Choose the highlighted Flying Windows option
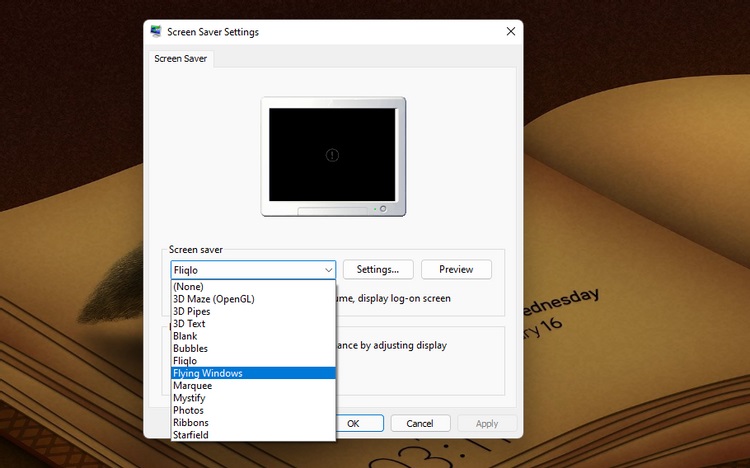 tap(253, 373)
